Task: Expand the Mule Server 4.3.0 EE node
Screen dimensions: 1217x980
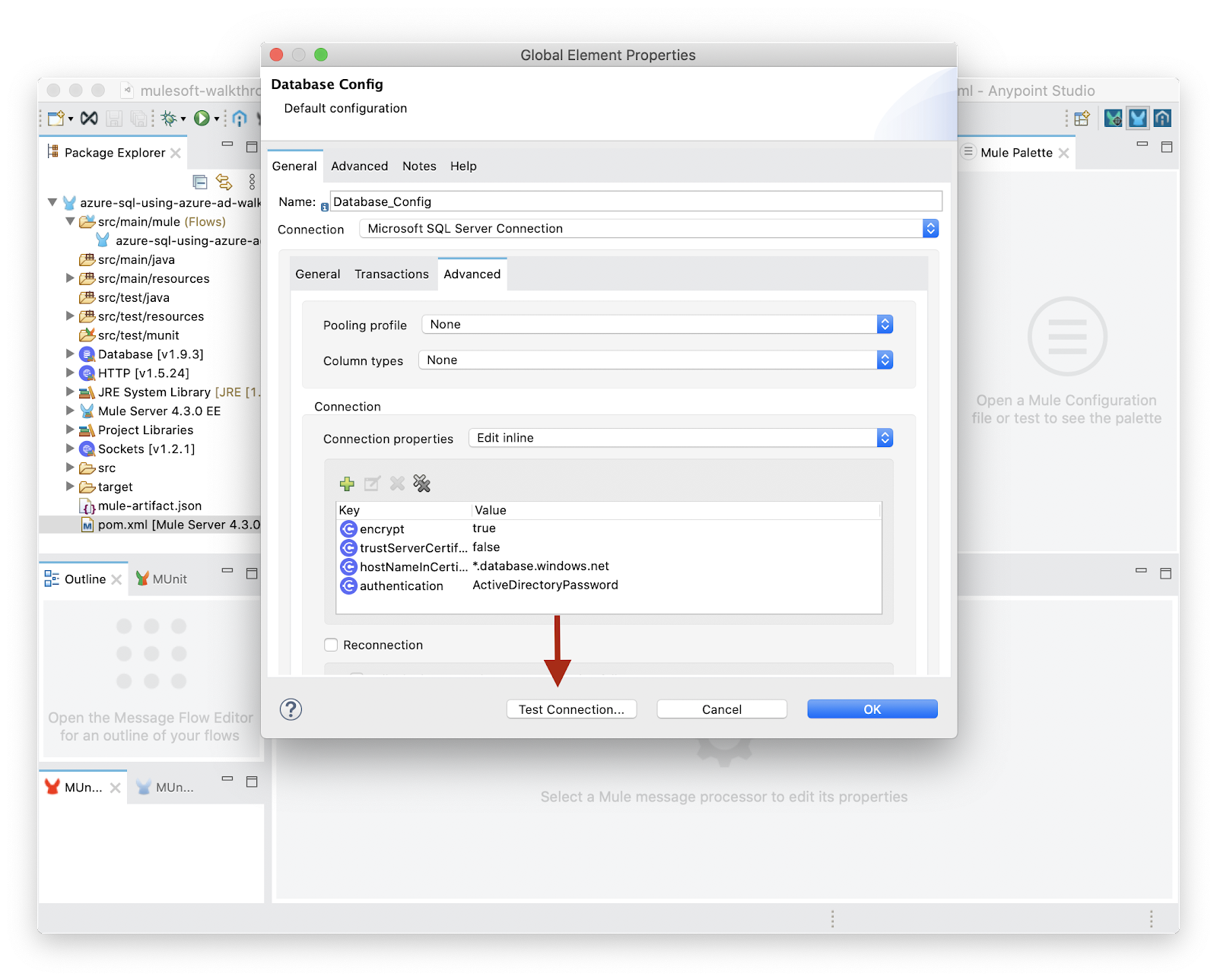Action: point(70,411)
